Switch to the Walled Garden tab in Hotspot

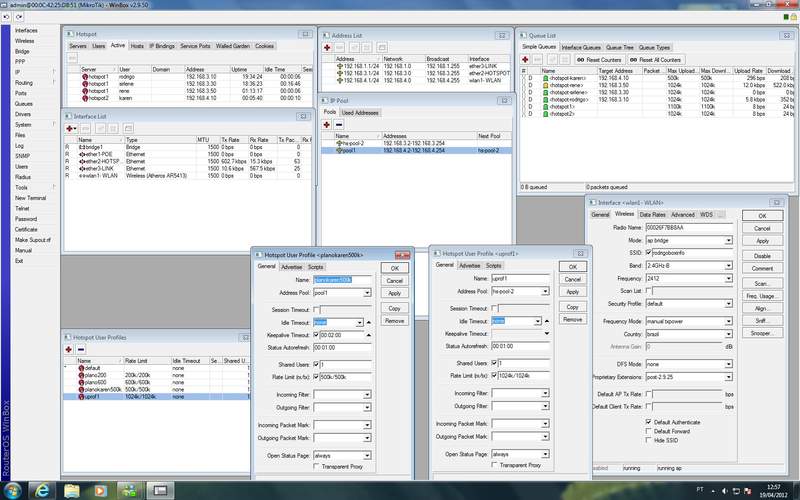pyautogui.click(x=232, y=46)
